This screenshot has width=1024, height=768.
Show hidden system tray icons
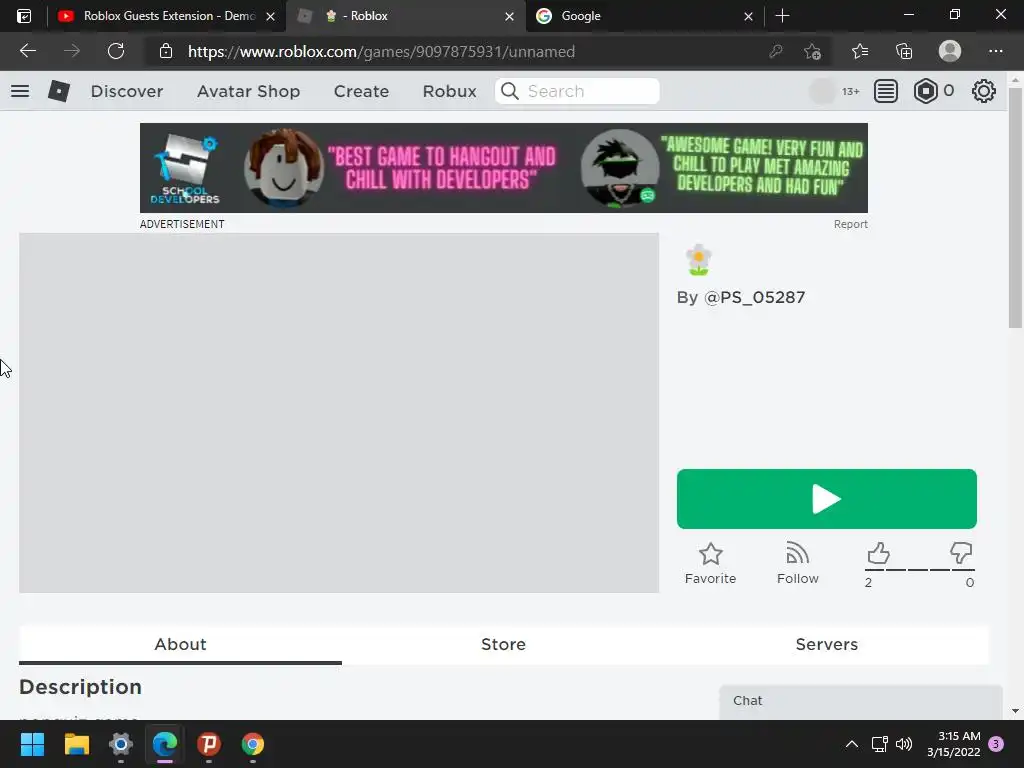(852, 744)
